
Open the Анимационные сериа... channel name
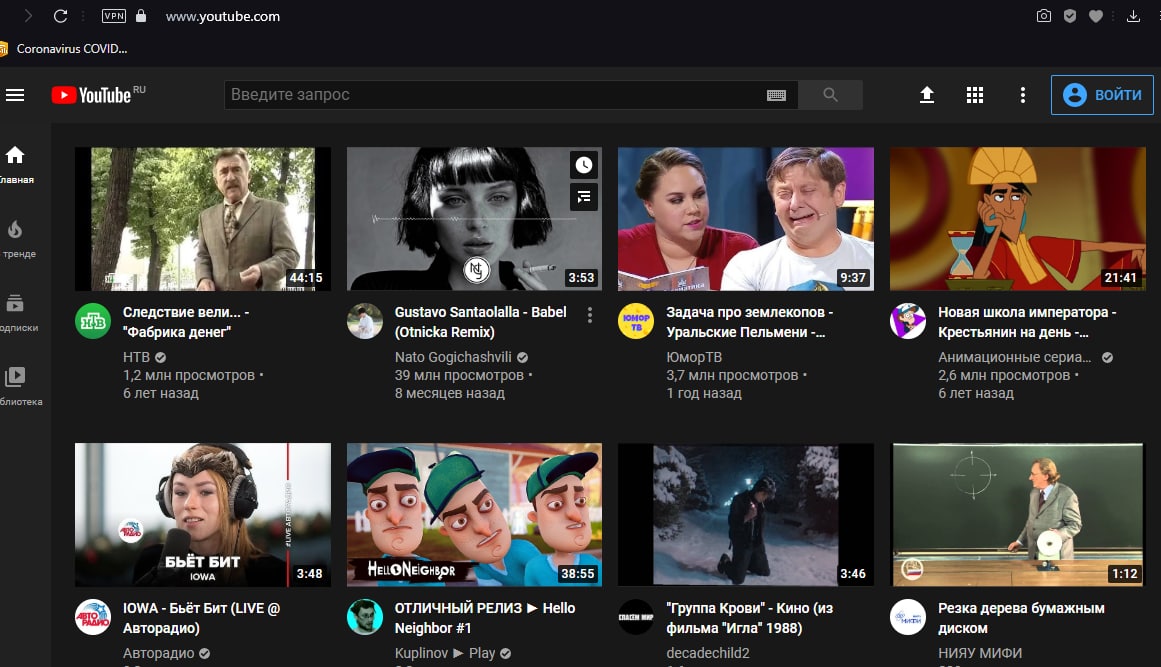click(x=1014, y=358)
